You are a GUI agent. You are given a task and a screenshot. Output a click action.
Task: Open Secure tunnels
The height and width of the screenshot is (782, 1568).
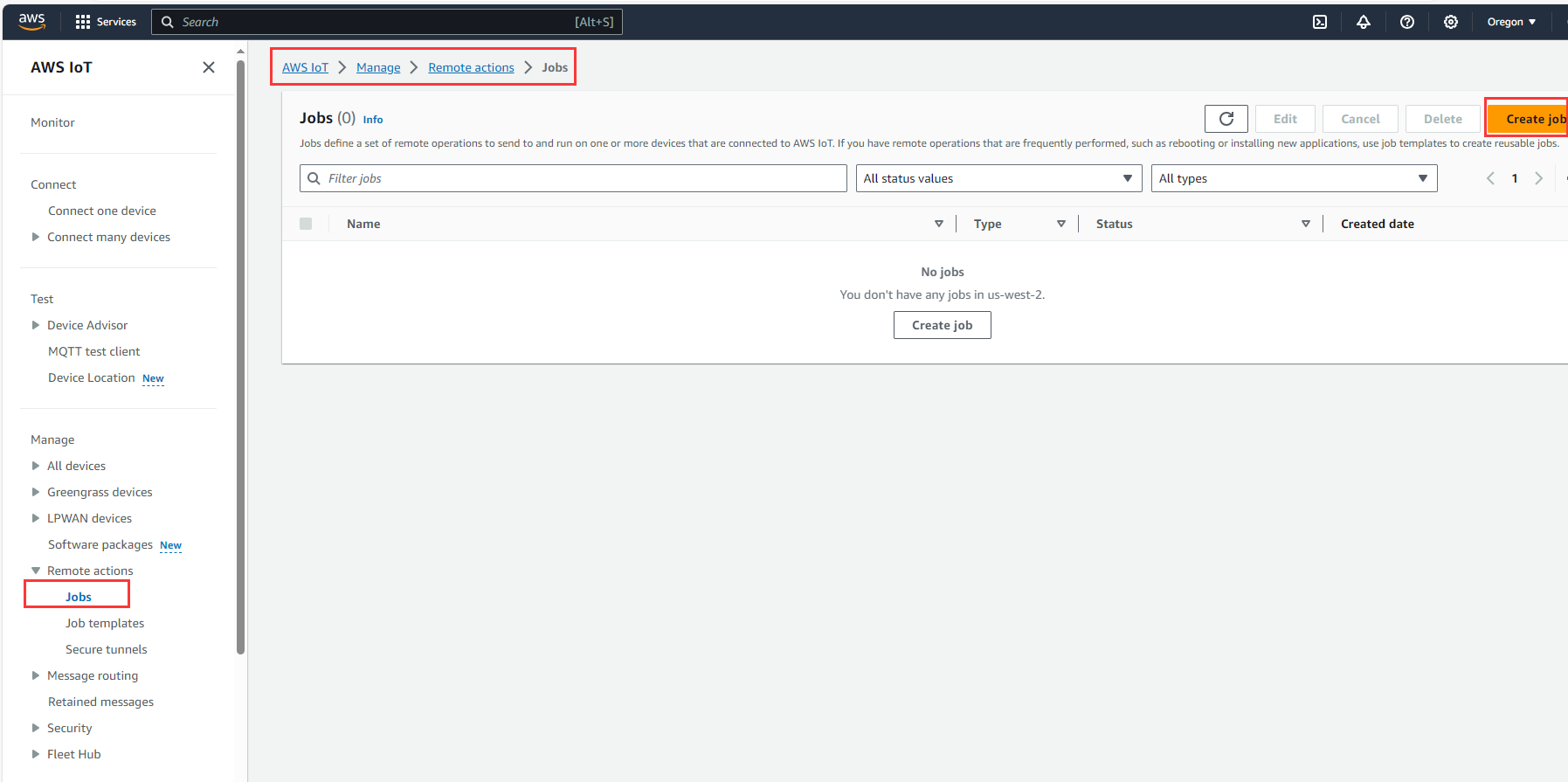click(107, 649)
